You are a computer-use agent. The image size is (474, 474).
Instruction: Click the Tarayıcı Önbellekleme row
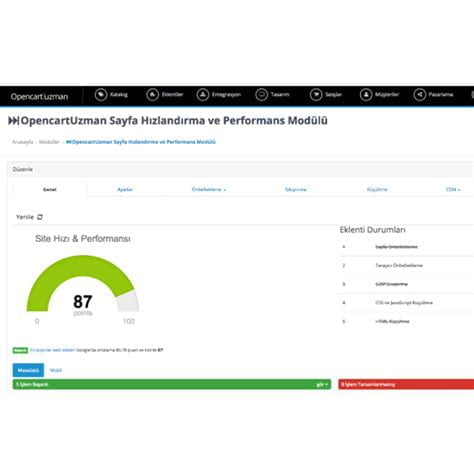[x=406, y=266]
